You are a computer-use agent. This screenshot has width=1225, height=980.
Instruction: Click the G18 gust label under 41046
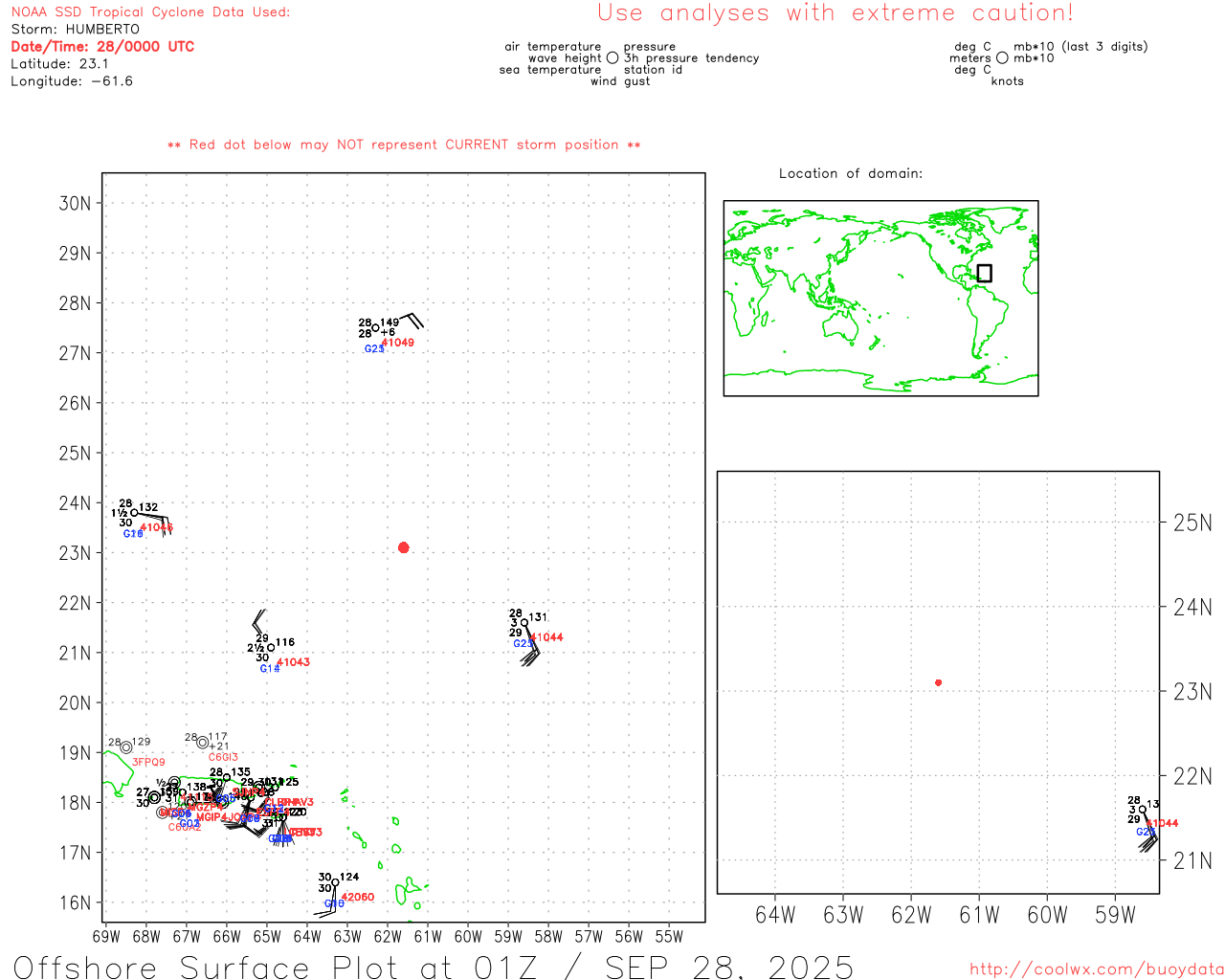pos(133,534)
